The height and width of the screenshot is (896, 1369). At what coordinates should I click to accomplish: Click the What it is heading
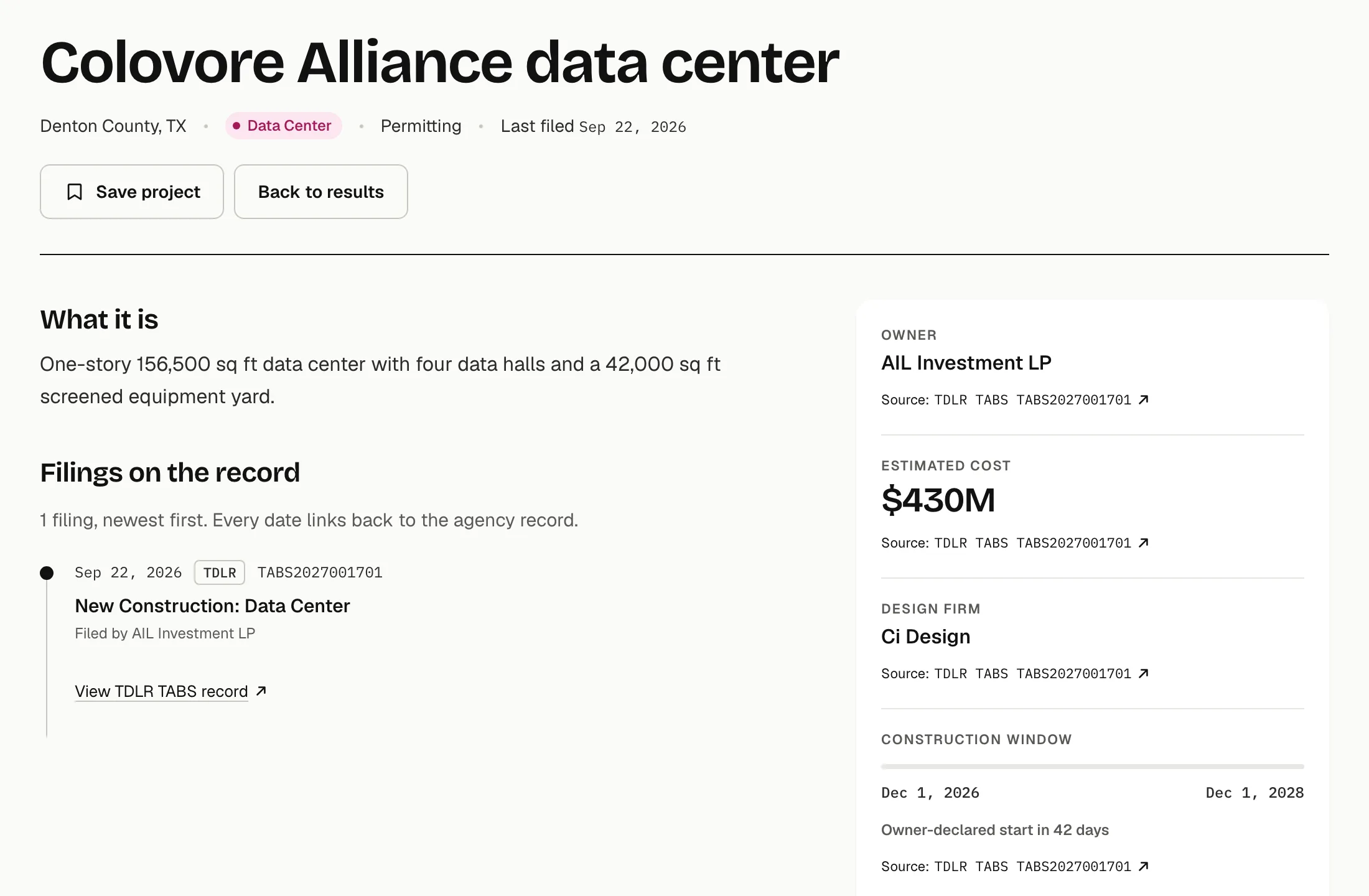coord(99,319)
